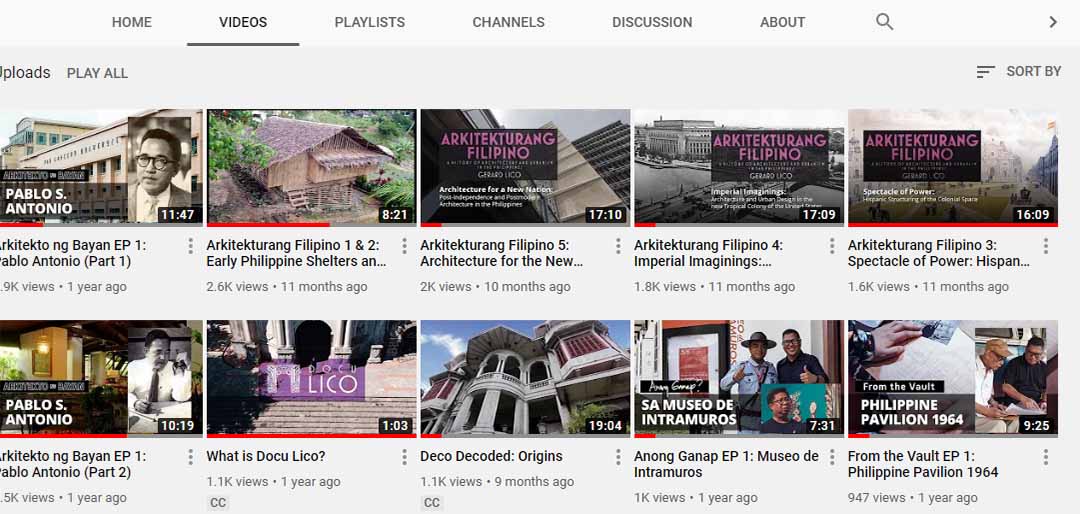Play the Philippine Pavilion 1964 video thumbnail
The height and width of the screenshot is (514, 1080).
[952, 377]
